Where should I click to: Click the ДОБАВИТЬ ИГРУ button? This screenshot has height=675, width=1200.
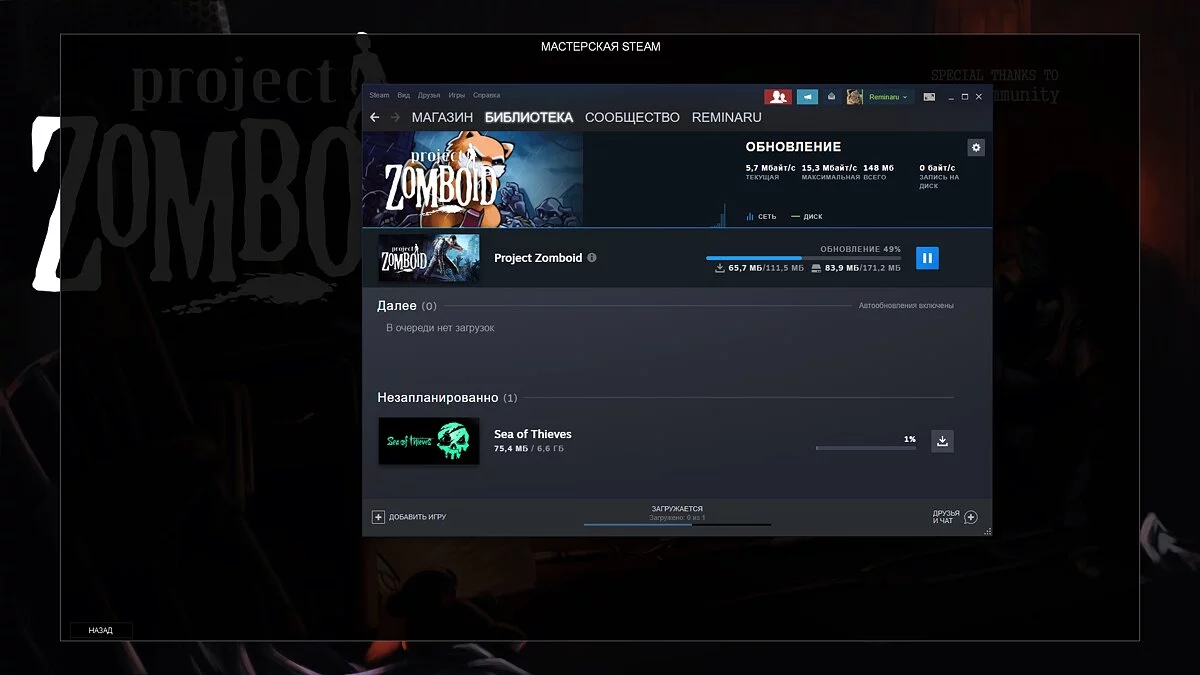pyautogui.click(x=409, y=517)
